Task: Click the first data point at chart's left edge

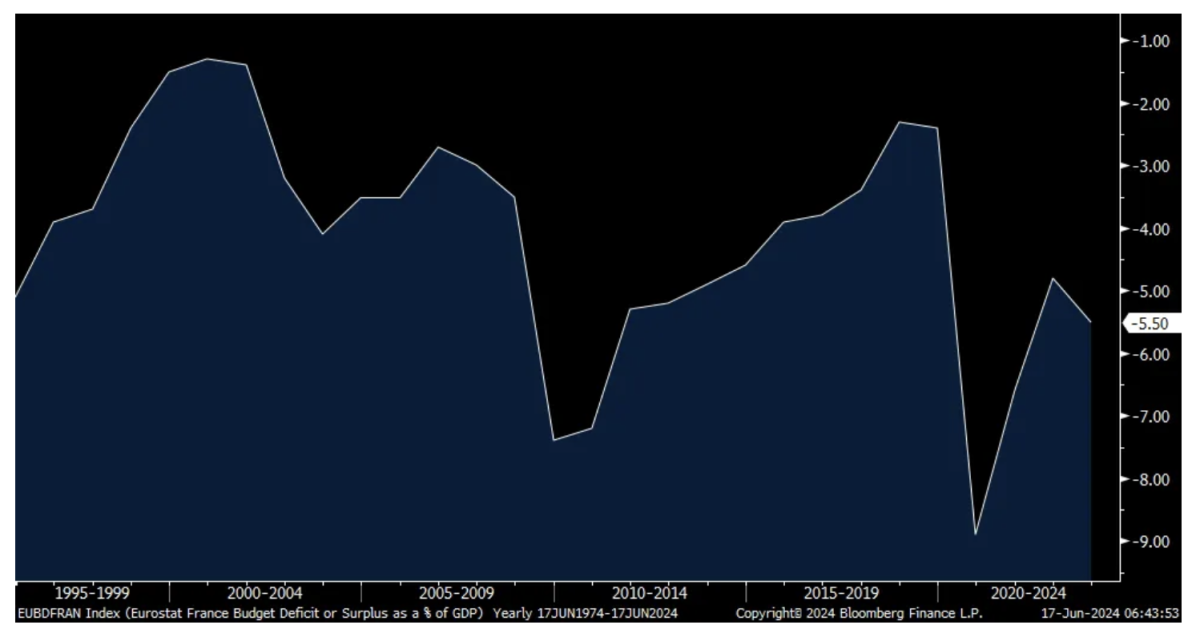Action: [17, 297]
